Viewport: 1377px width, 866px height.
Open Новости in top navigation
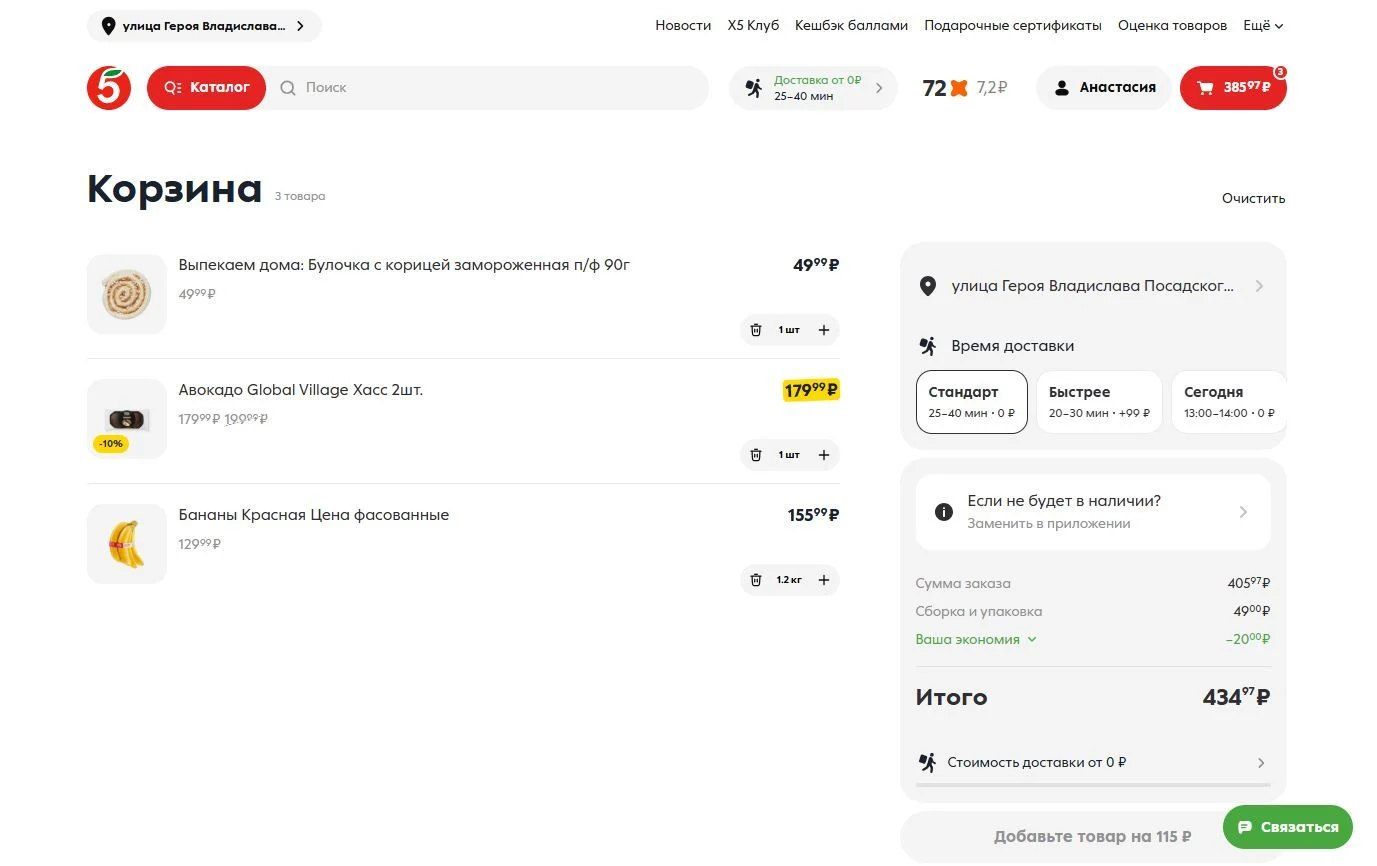coord(683,26)
